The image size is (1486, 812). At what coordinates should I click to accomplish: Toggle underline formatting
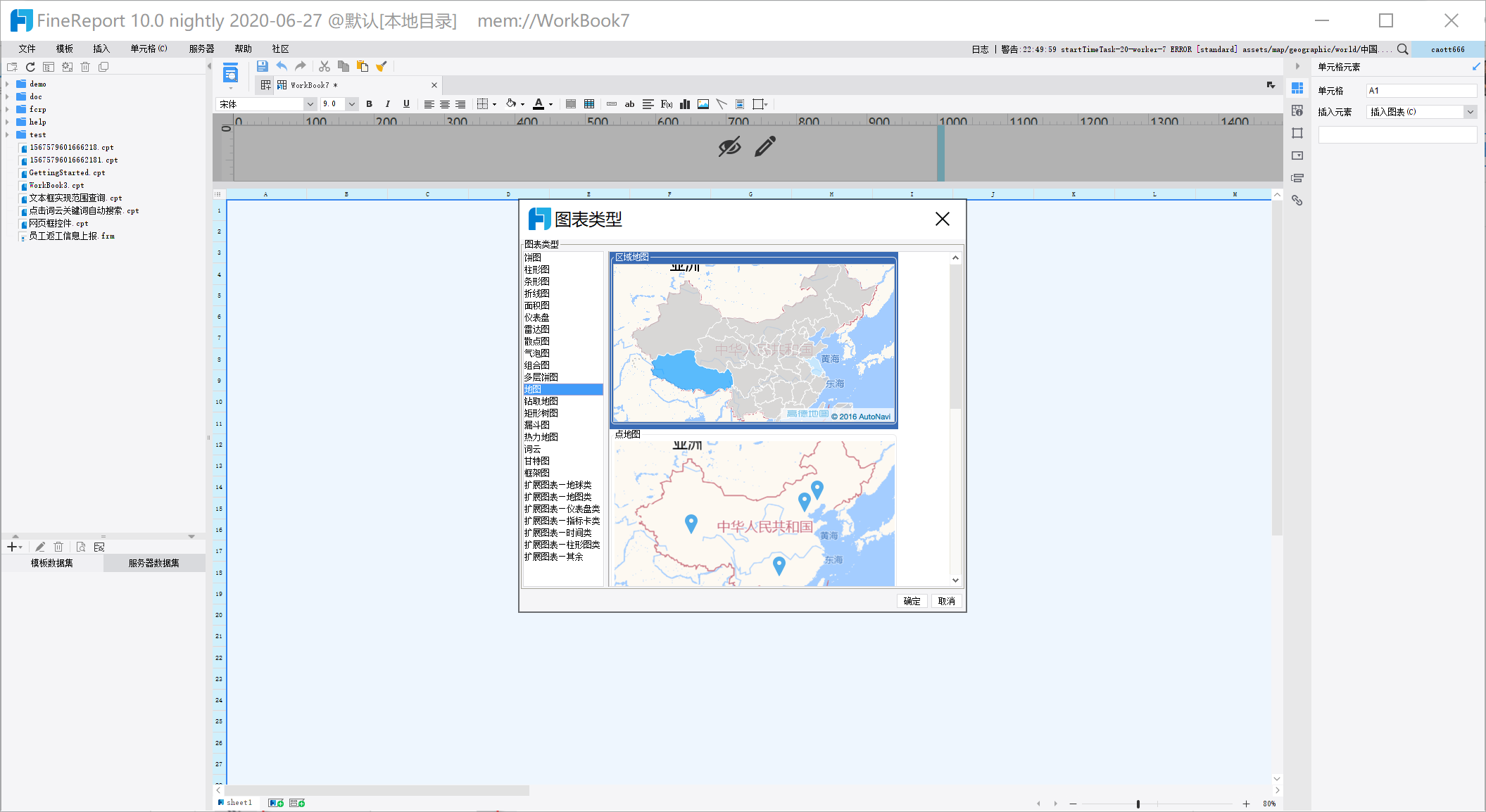(406, 104)
